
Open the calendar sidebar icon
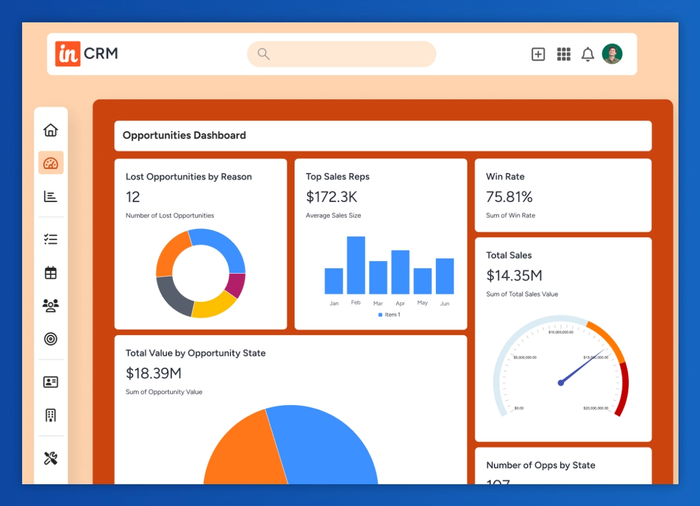[x=50, y=272]
